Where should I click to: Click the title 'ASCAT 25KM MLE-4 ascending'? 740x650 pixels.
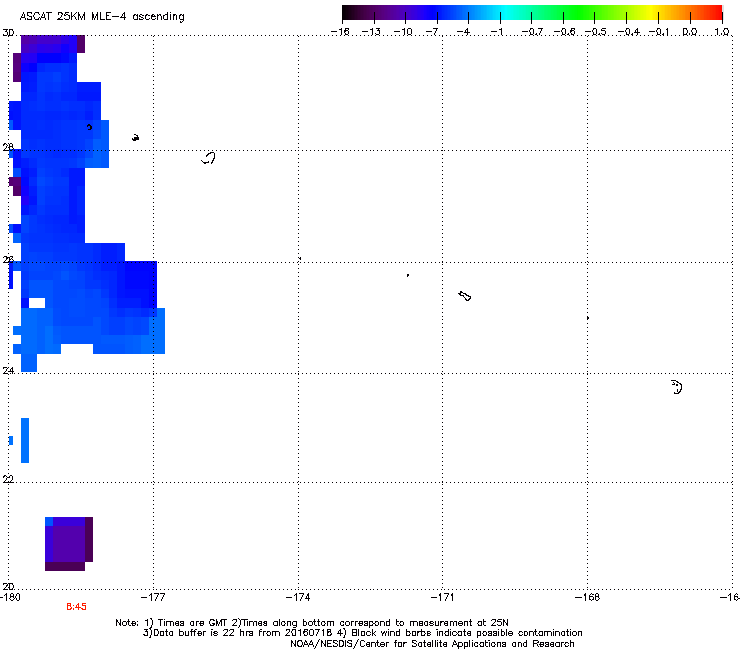[x=102, y=17]
